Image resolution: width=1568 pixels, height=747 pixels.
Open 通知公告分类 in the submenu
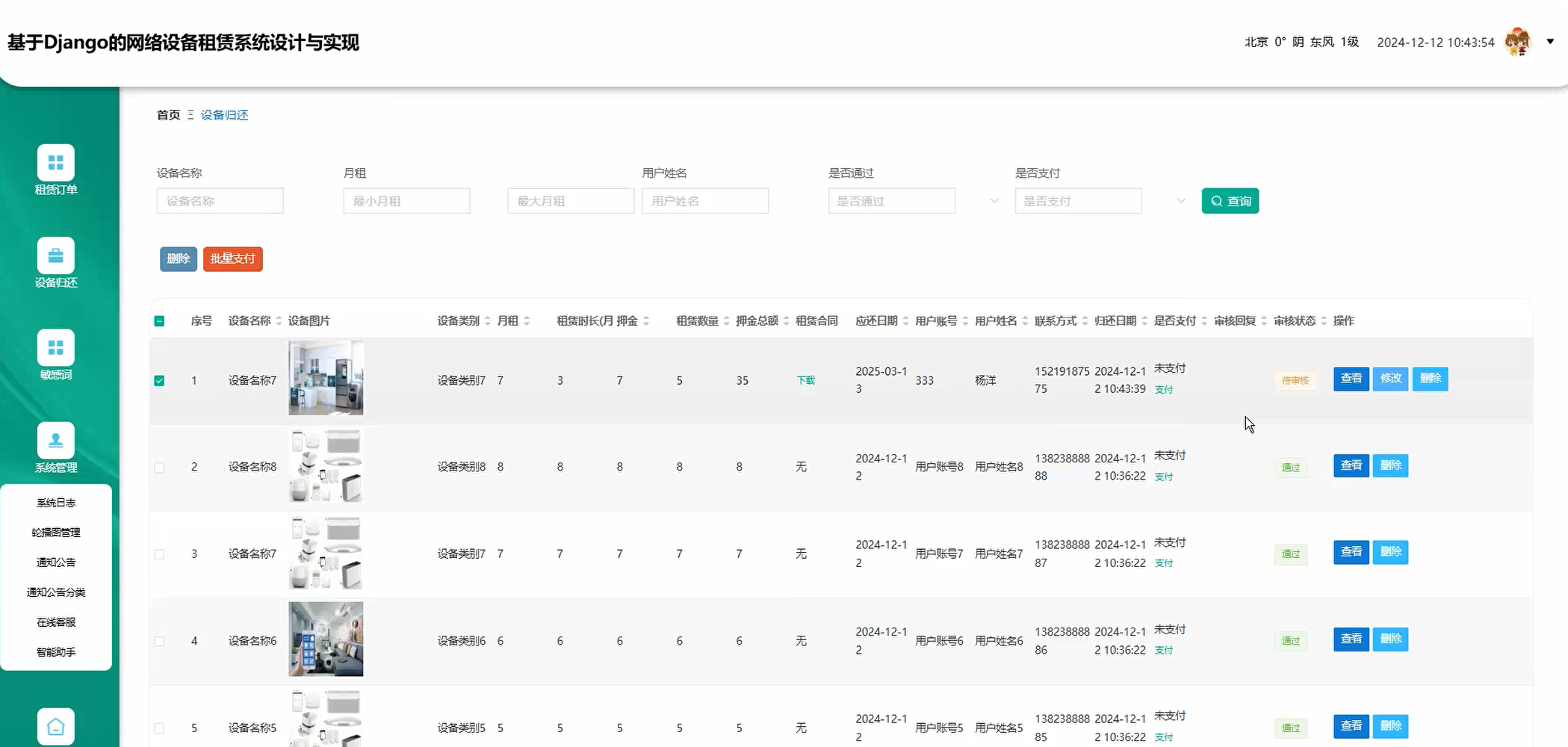pos(56,592)
